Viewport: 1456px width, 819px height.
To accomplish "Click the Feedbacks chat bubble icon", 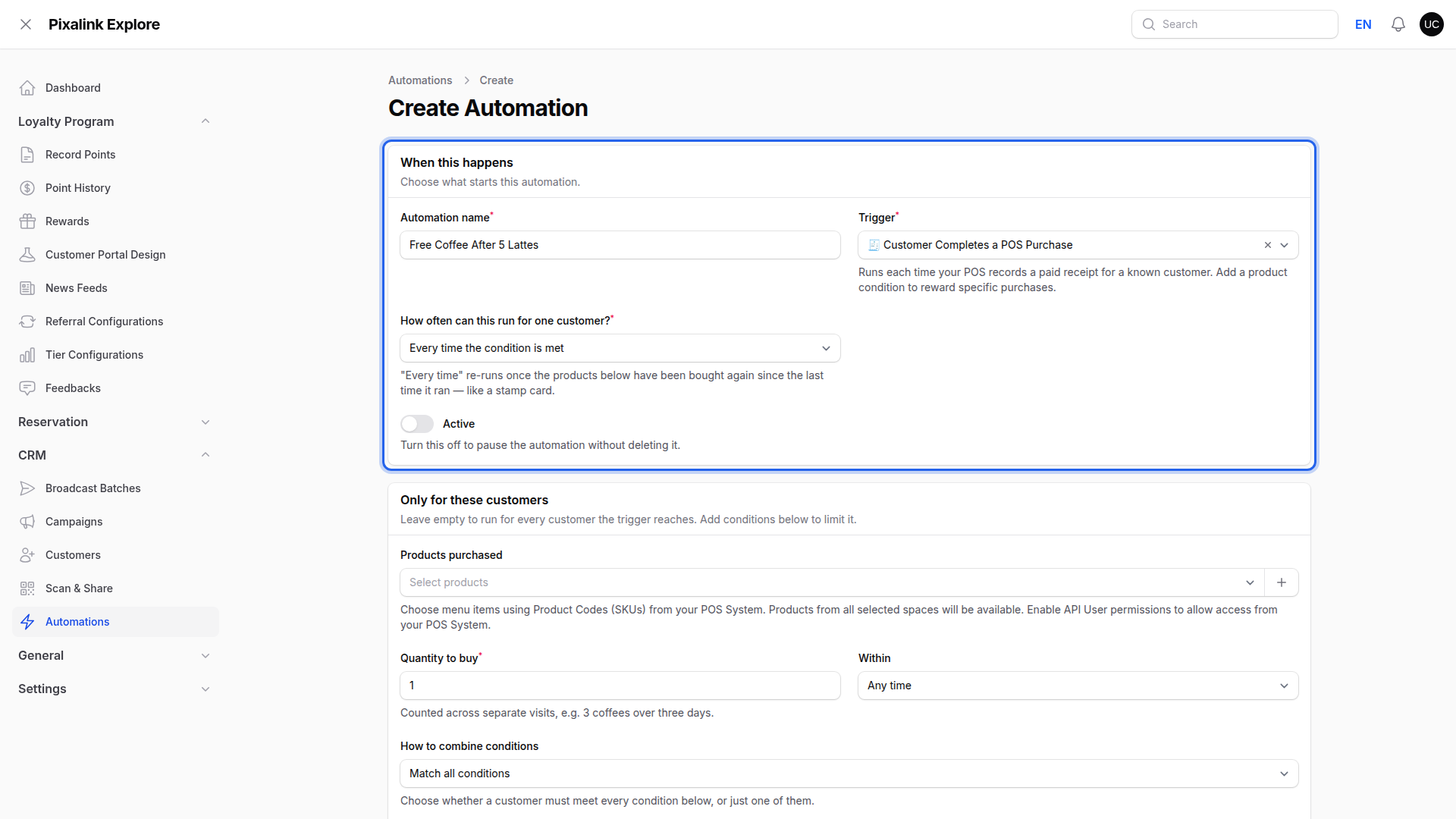I will point(27,388).
